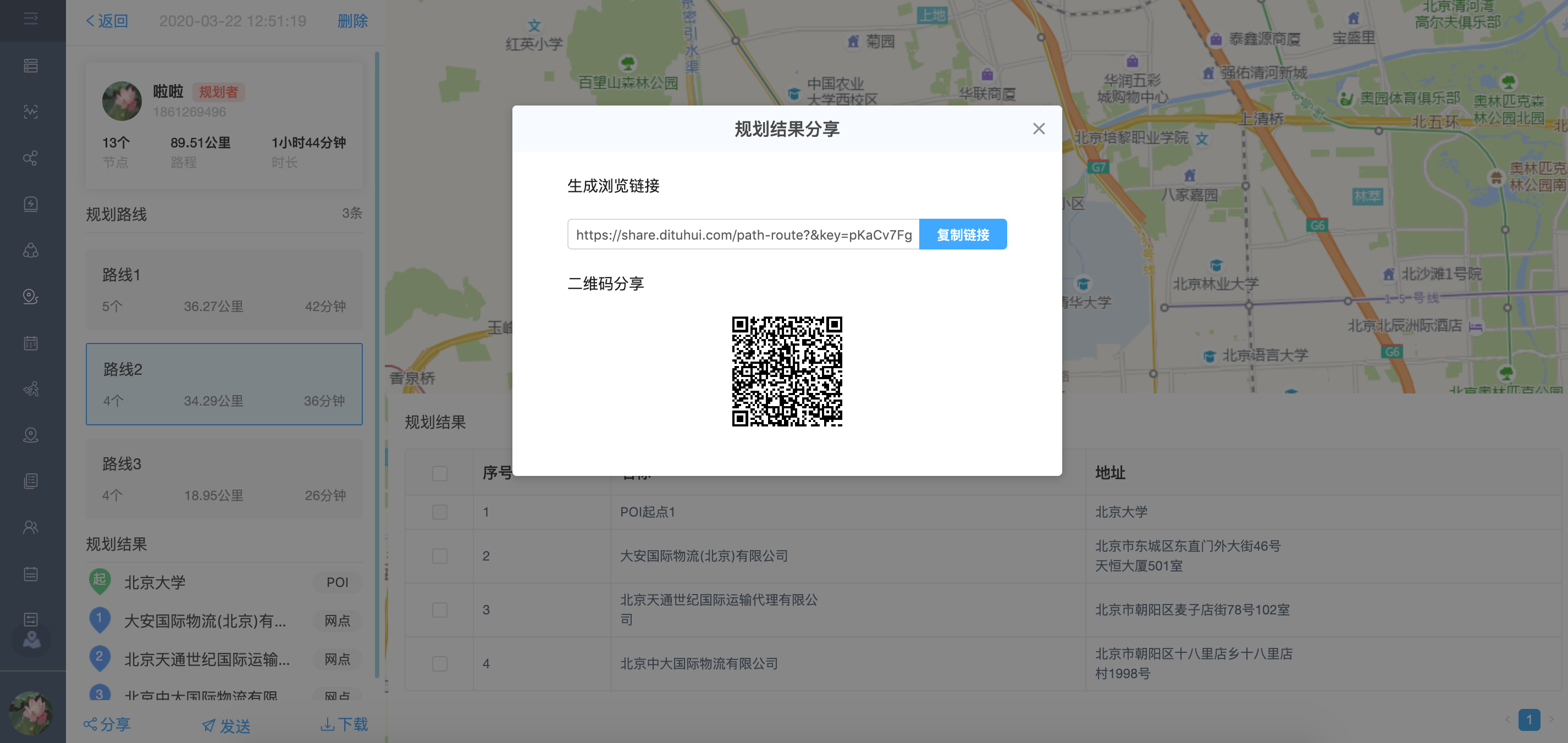
Task: Open the lightning document sidebar icon
Action: (x=30, y=204)
